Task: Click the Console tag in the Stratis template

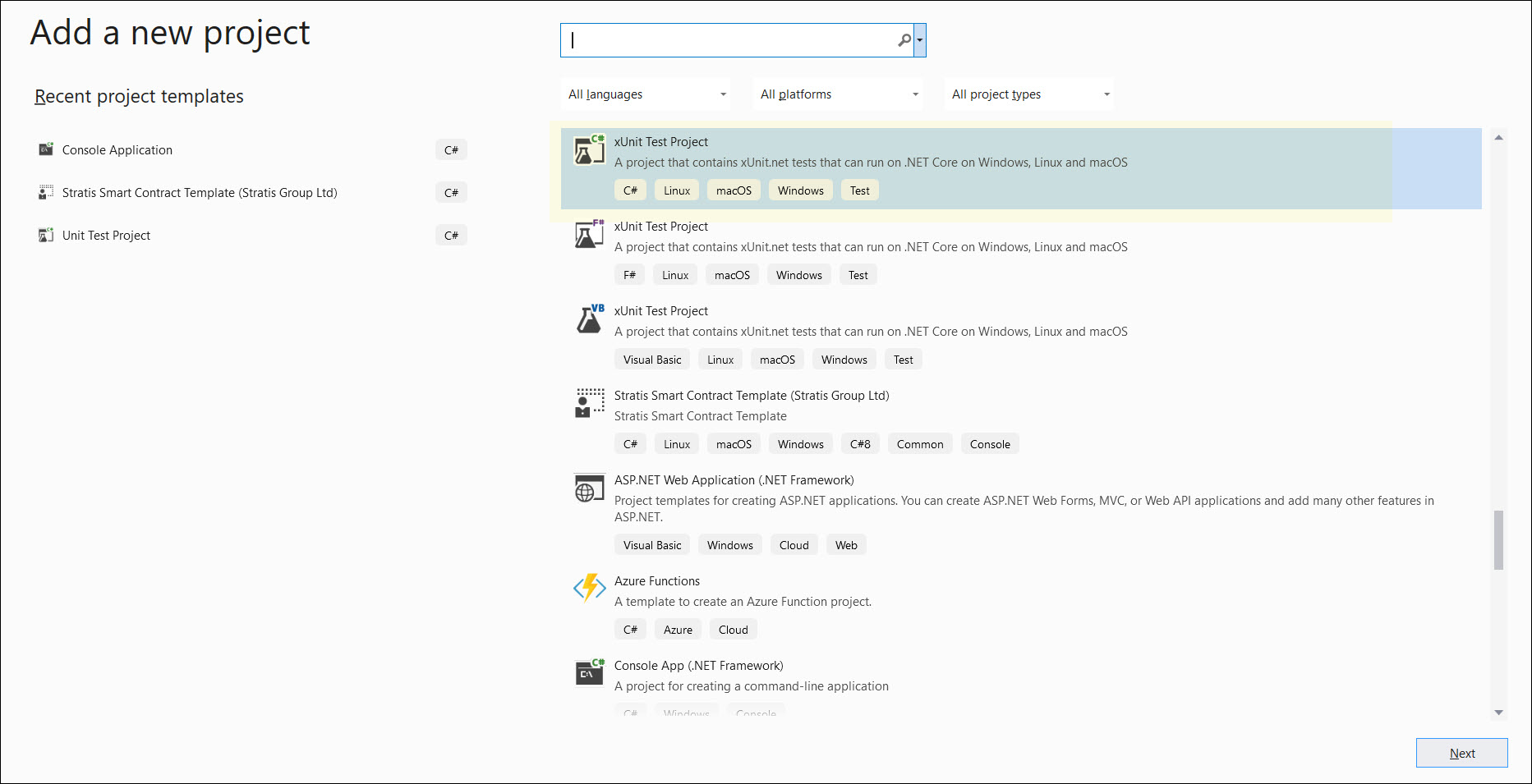Action: point(990,444)
